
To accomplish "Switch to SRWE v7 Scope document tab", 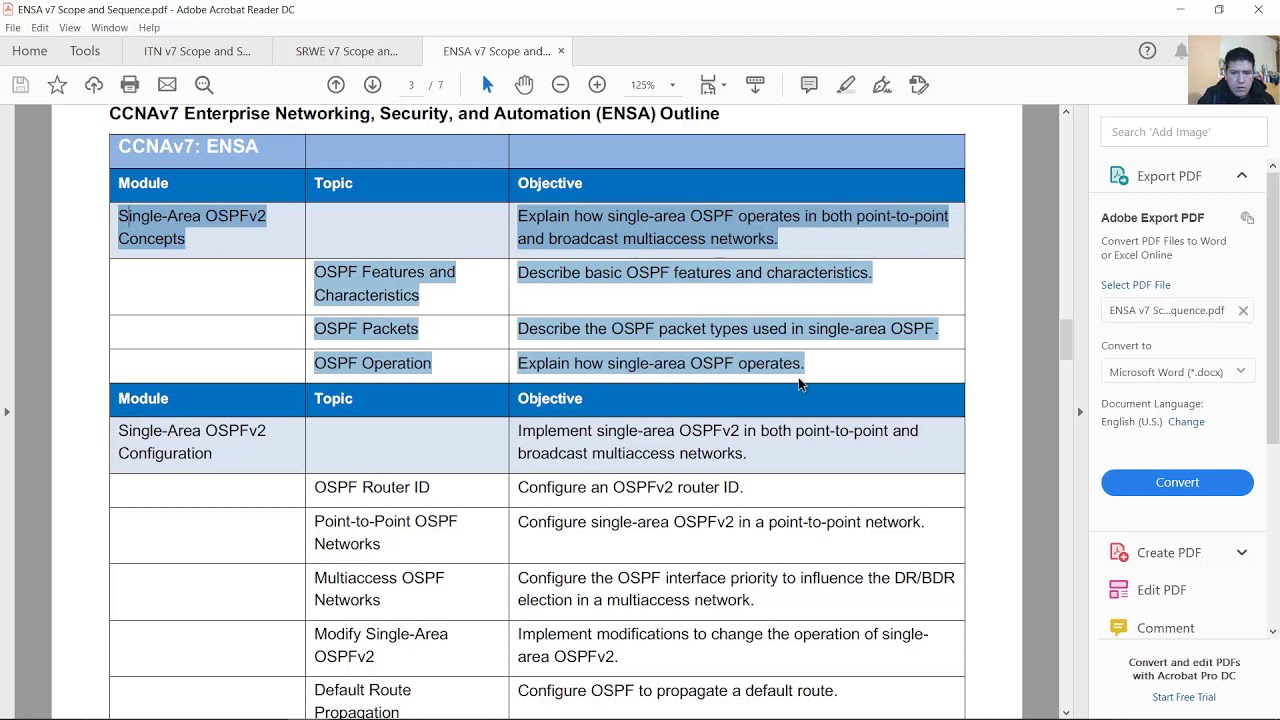I will (x=347, y=51).
